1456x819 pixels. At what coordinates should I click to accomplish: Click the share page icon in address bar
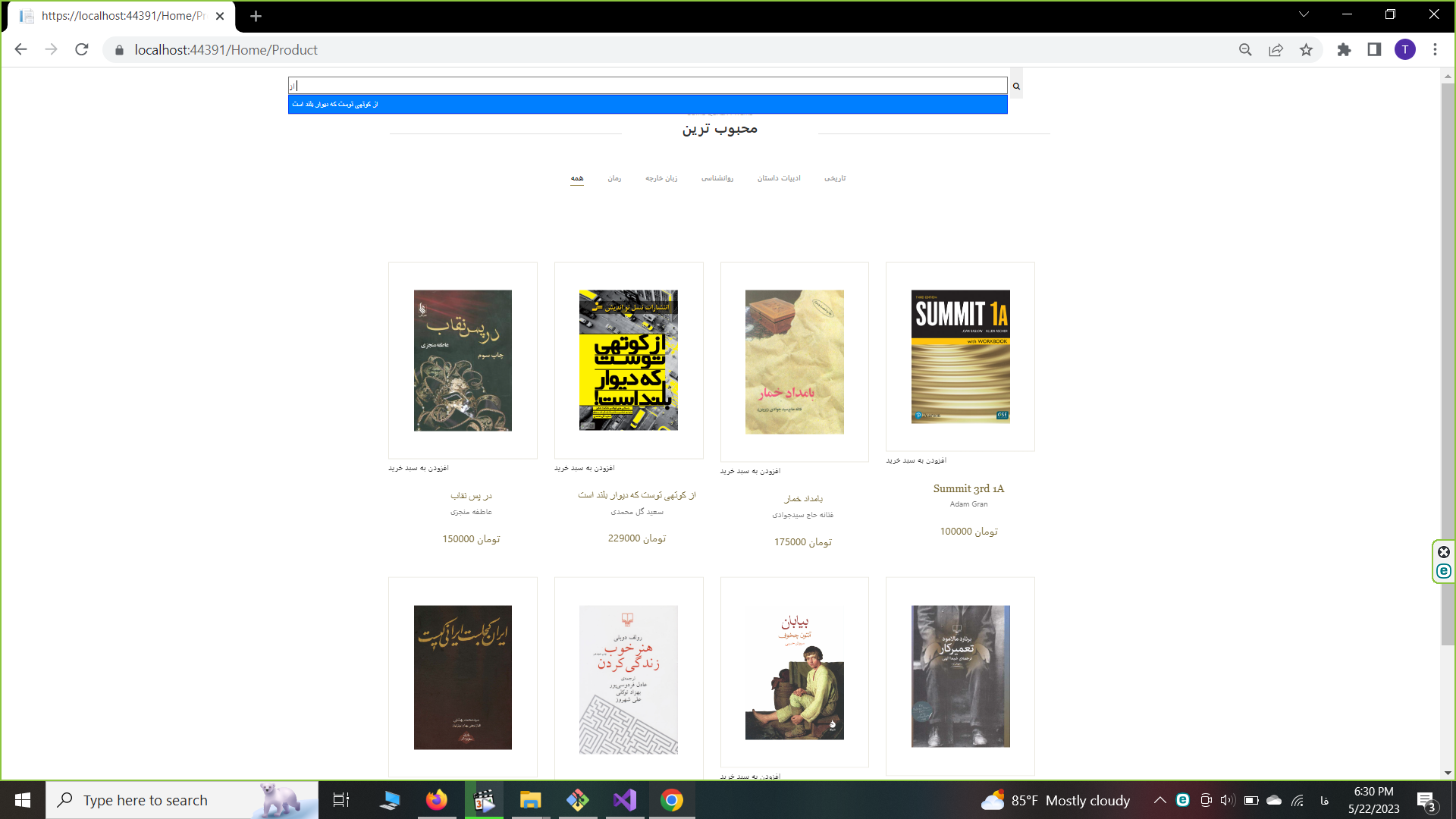pos(1276,50)
